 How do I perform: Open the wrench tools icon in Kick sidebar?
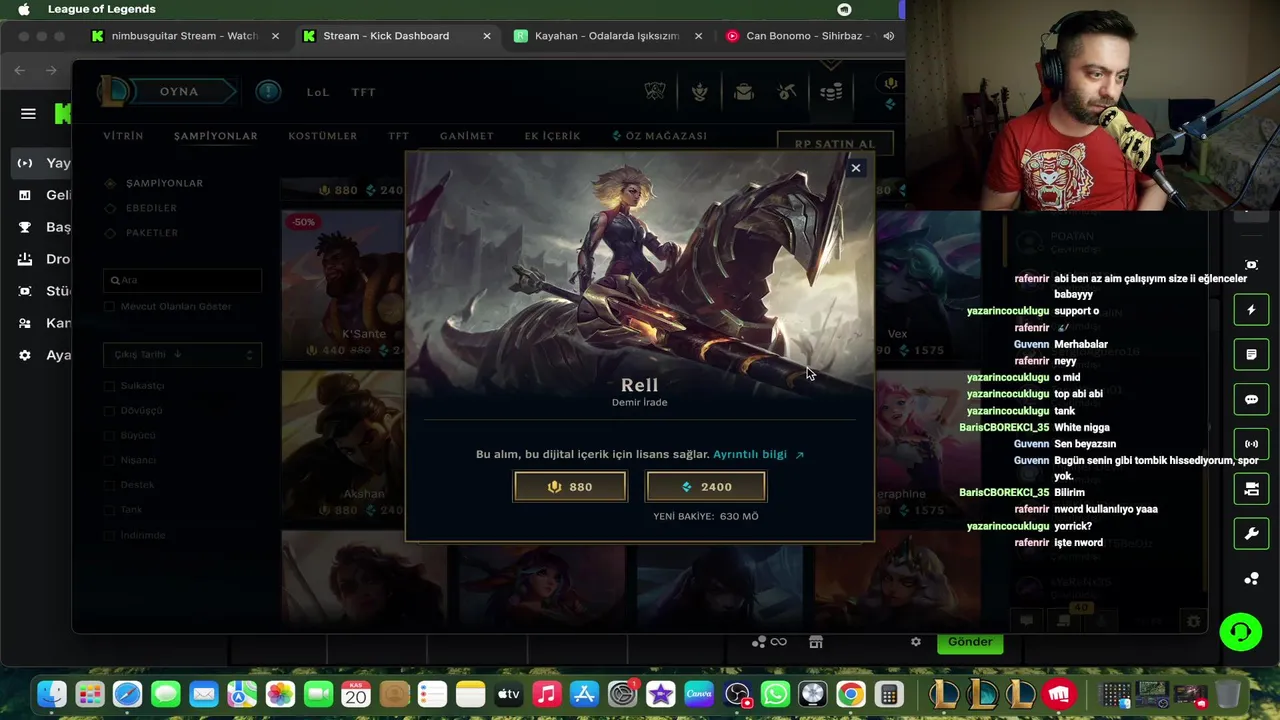pos(1251,534)
